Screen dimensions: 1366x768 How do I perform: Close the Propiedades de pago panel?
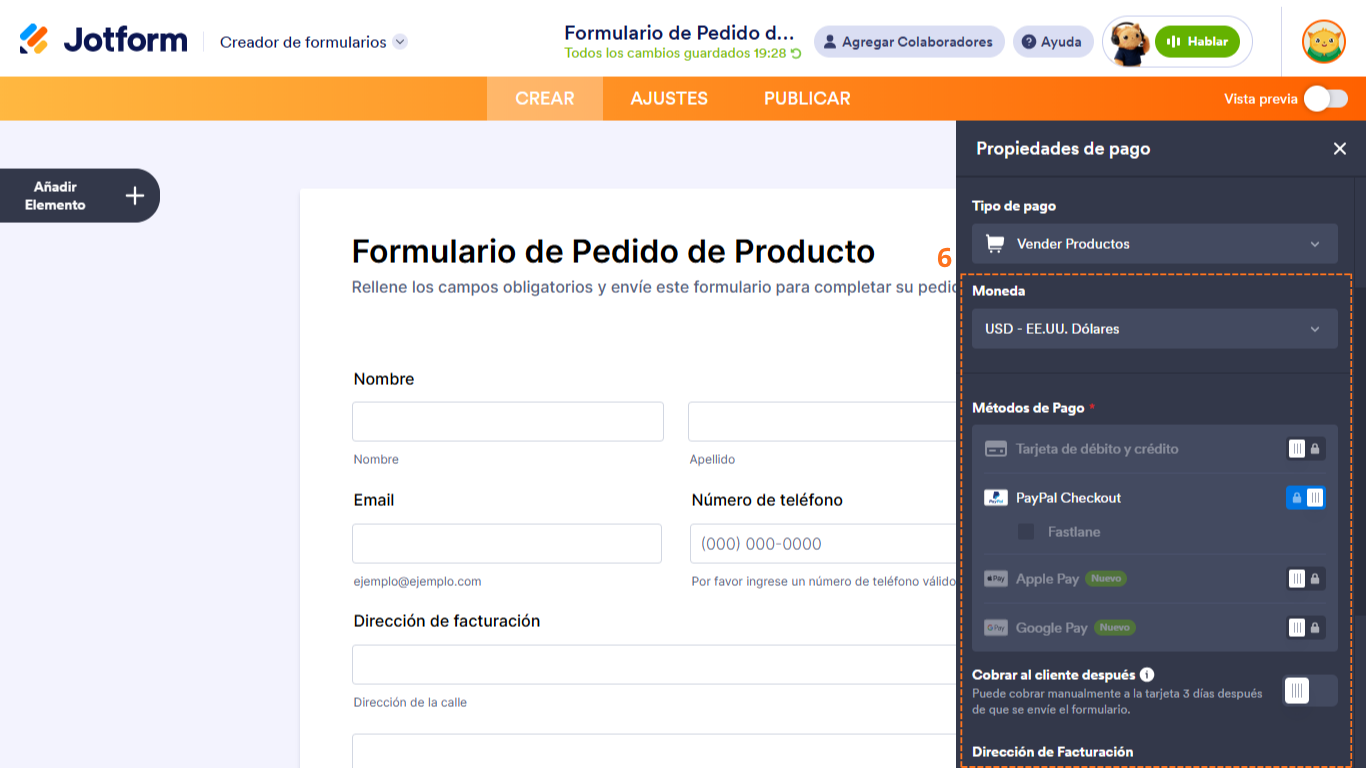(1340, 149)
